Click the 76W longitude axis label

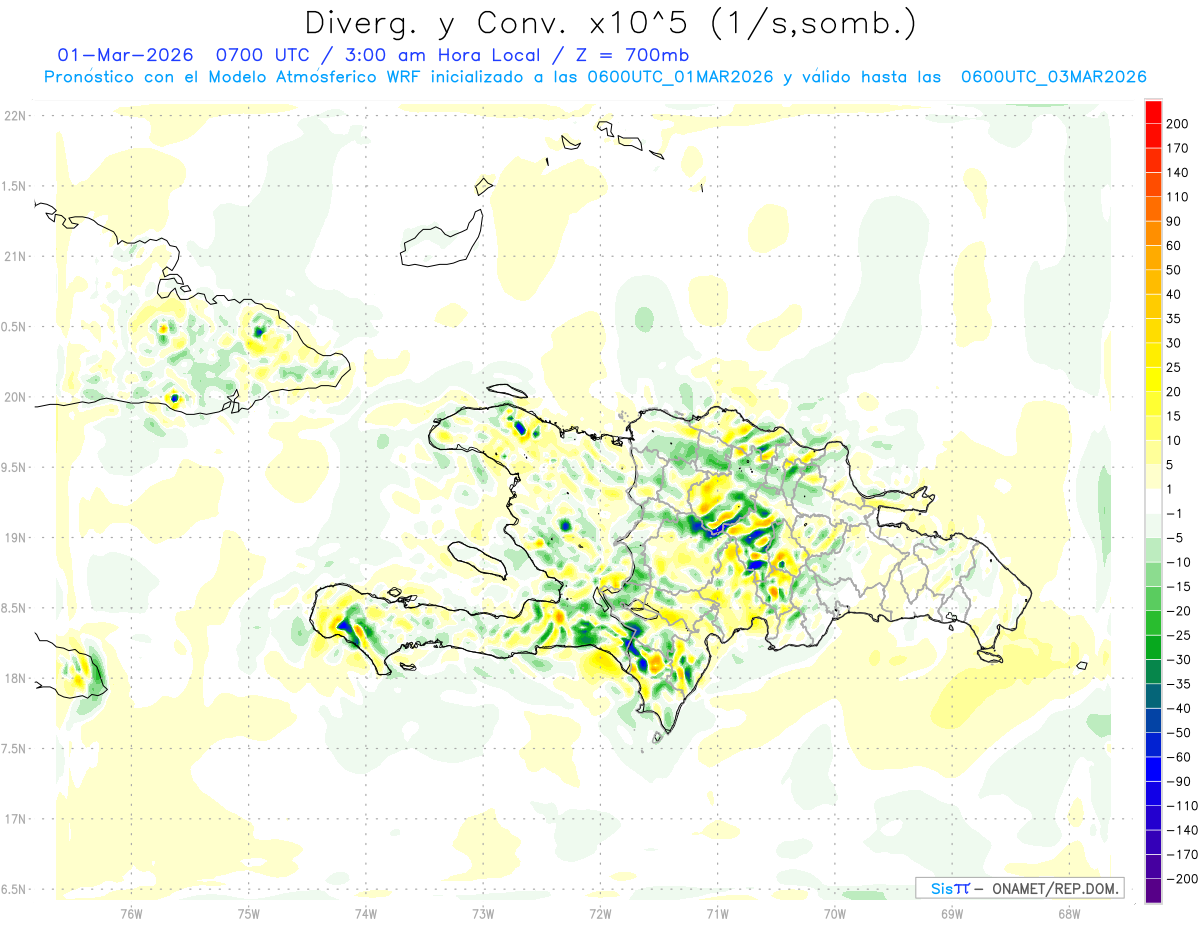tap(131, 913)
